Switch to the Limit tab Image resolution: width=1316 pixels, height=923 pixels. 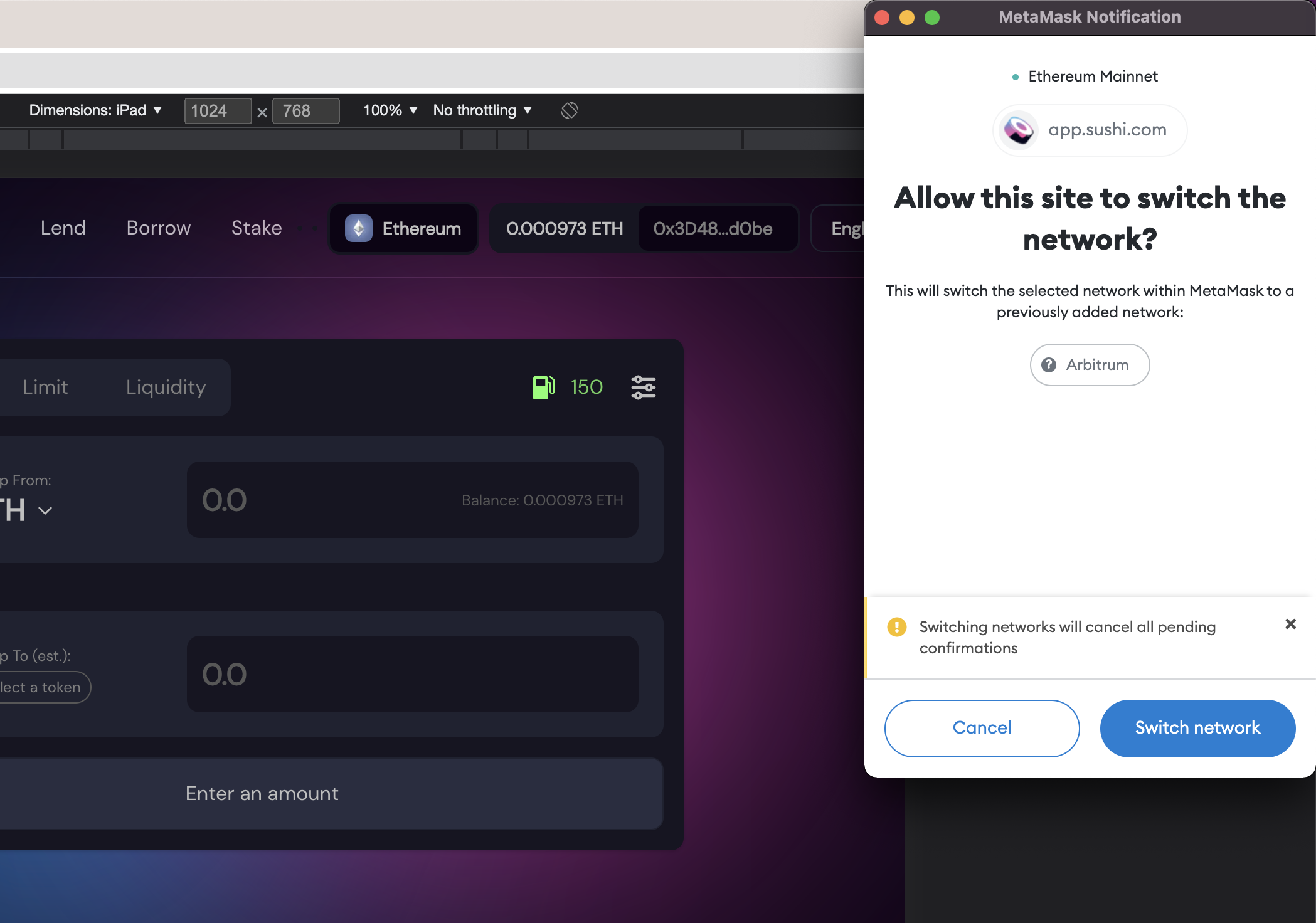pos(45,387)
